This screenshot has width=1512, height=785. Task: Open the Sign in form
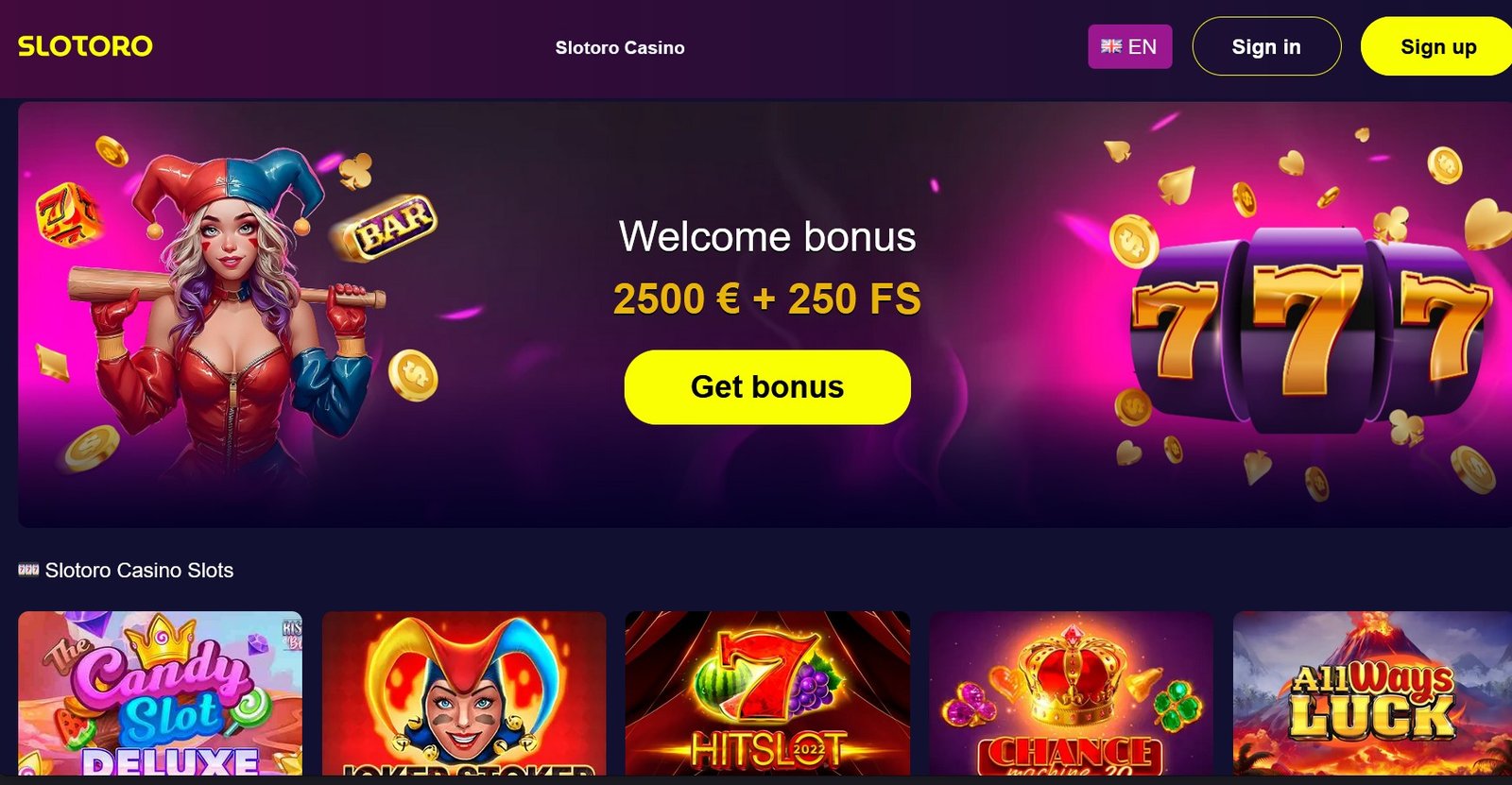point(1266,46)
